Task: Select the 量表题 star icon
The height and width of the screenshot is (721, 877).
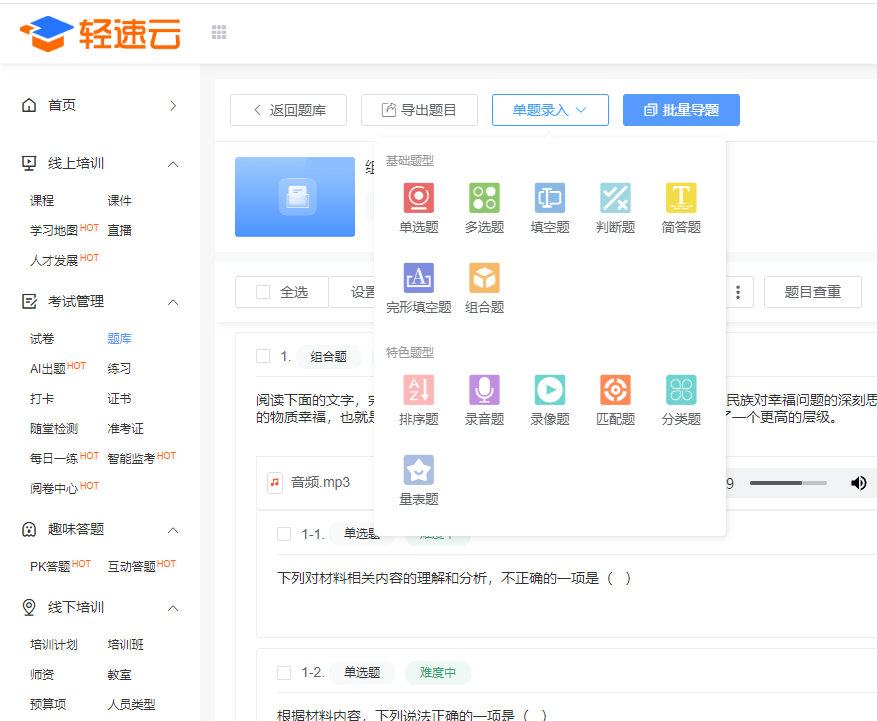Action: (418, 469)
